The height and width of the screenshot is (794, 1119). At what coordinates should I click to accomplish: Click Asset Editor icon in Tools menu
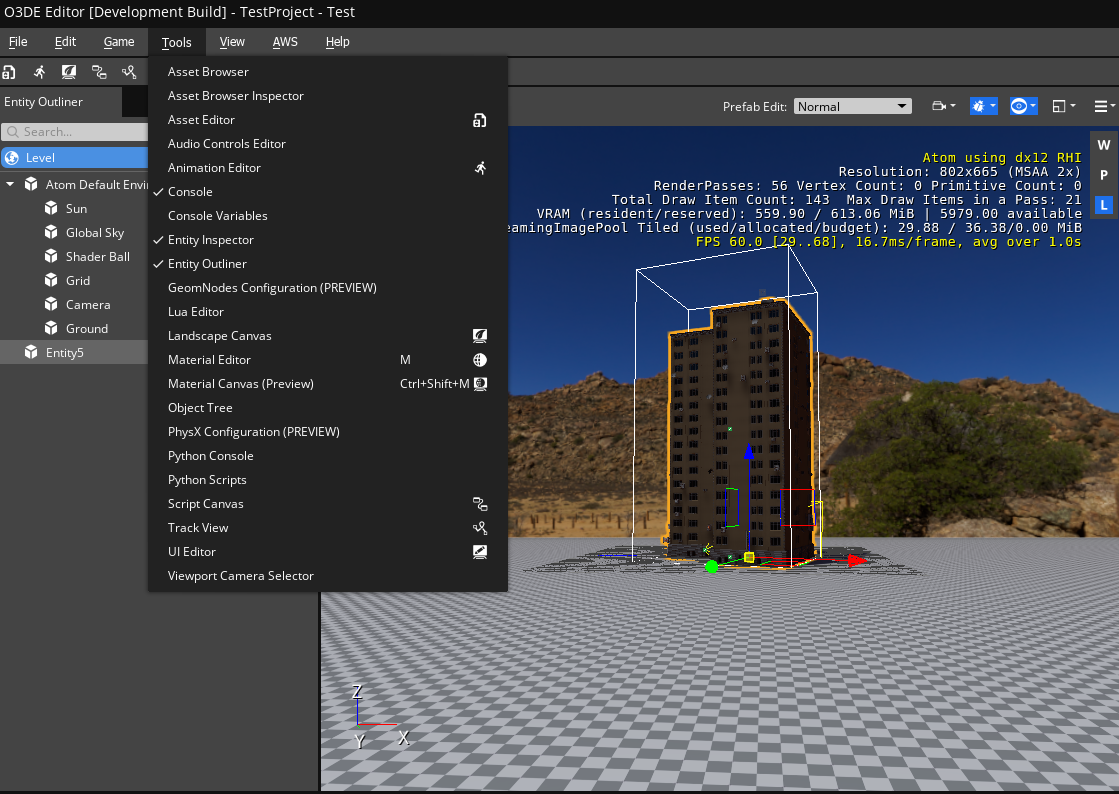coord(480,120)
